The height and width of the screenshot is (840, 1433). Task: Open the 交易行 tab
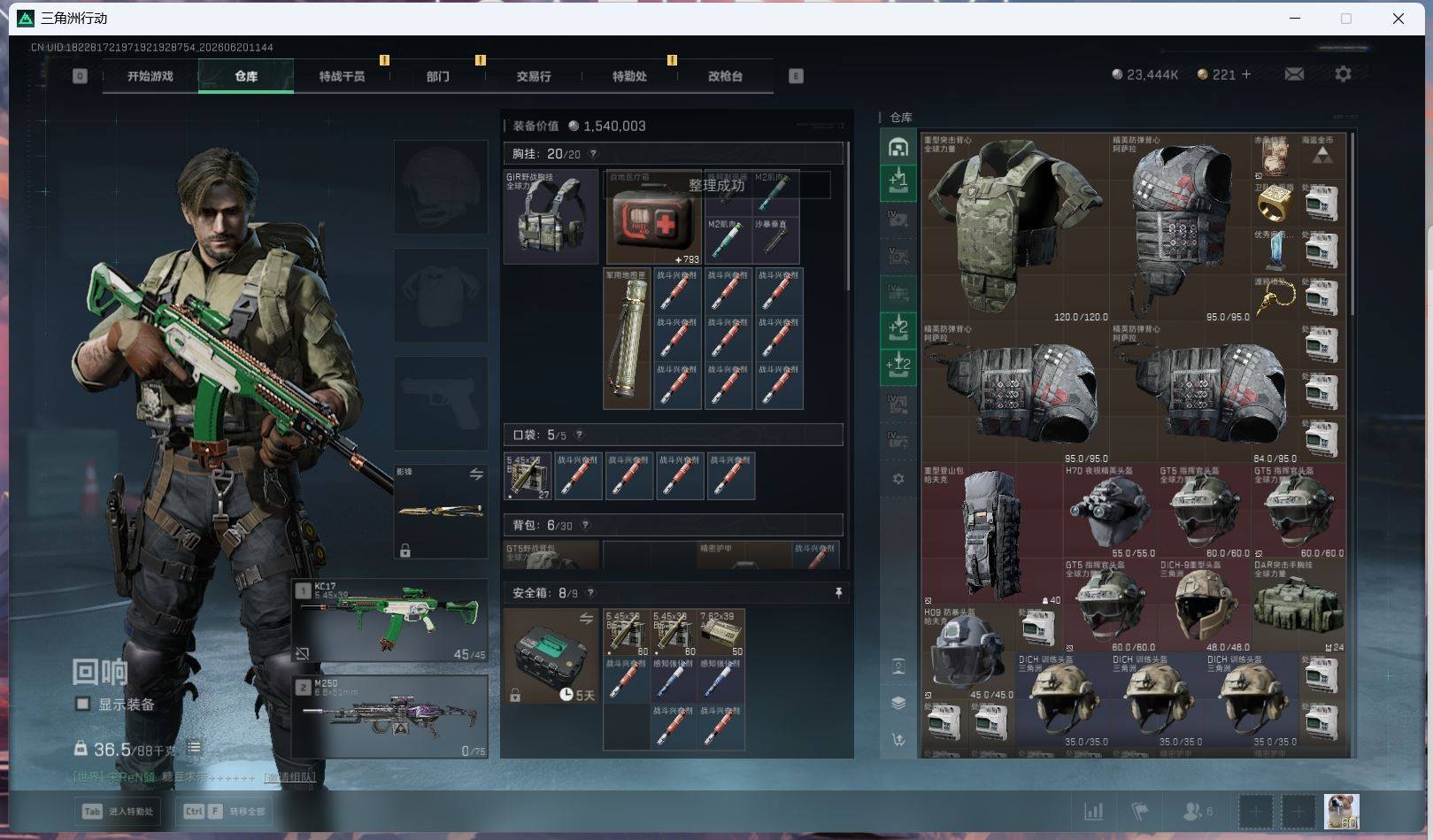pos(534,76)
